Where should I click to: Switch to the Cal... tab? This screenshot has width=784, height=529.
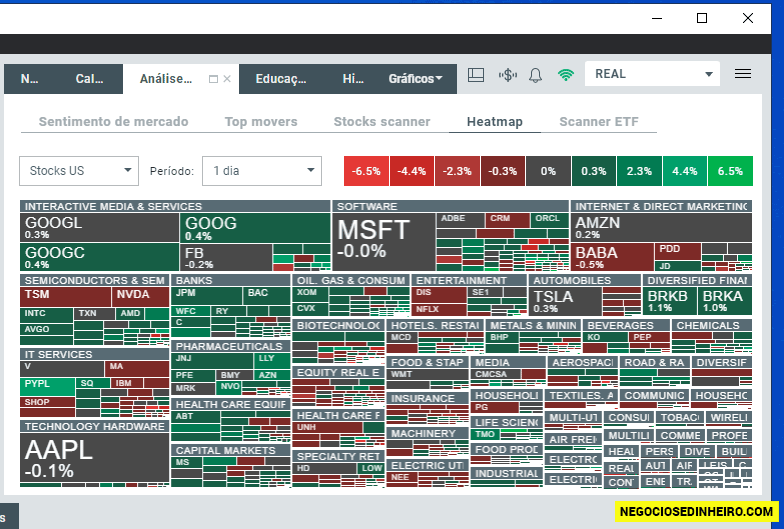tap(90, 78)
